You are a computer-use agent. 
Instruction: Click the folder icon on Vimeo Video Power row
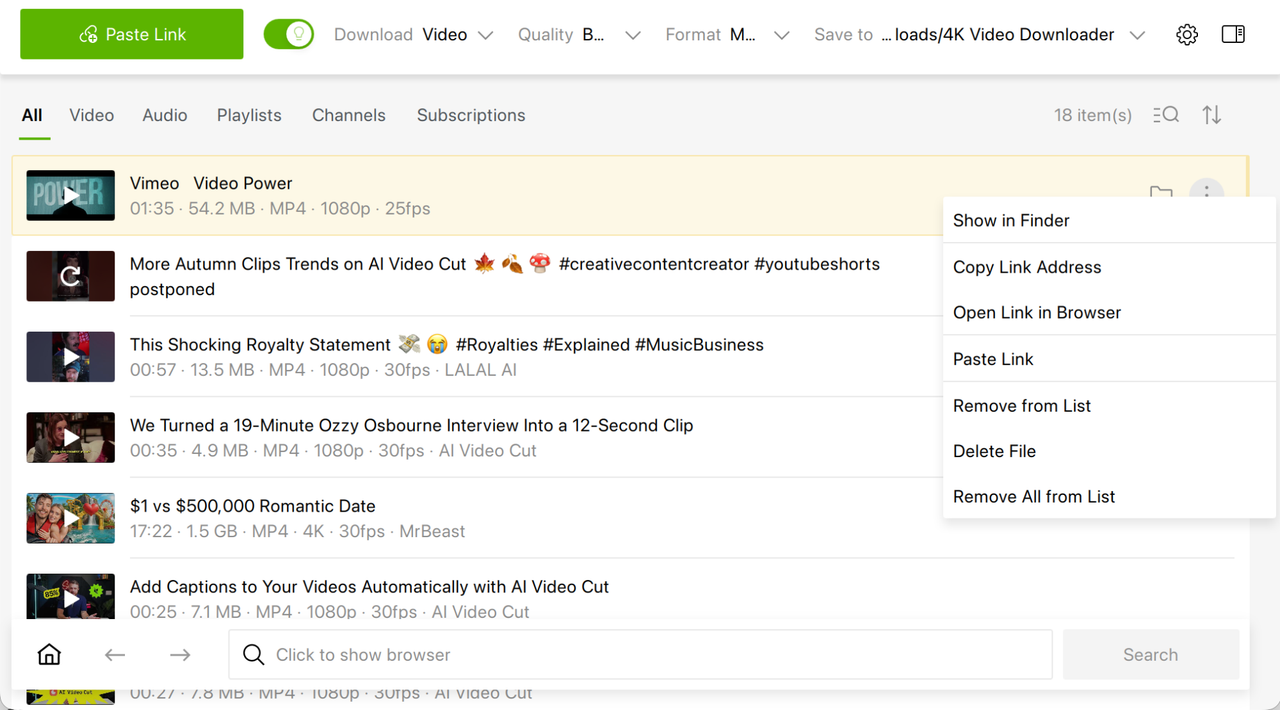[x=1160, y=193]
